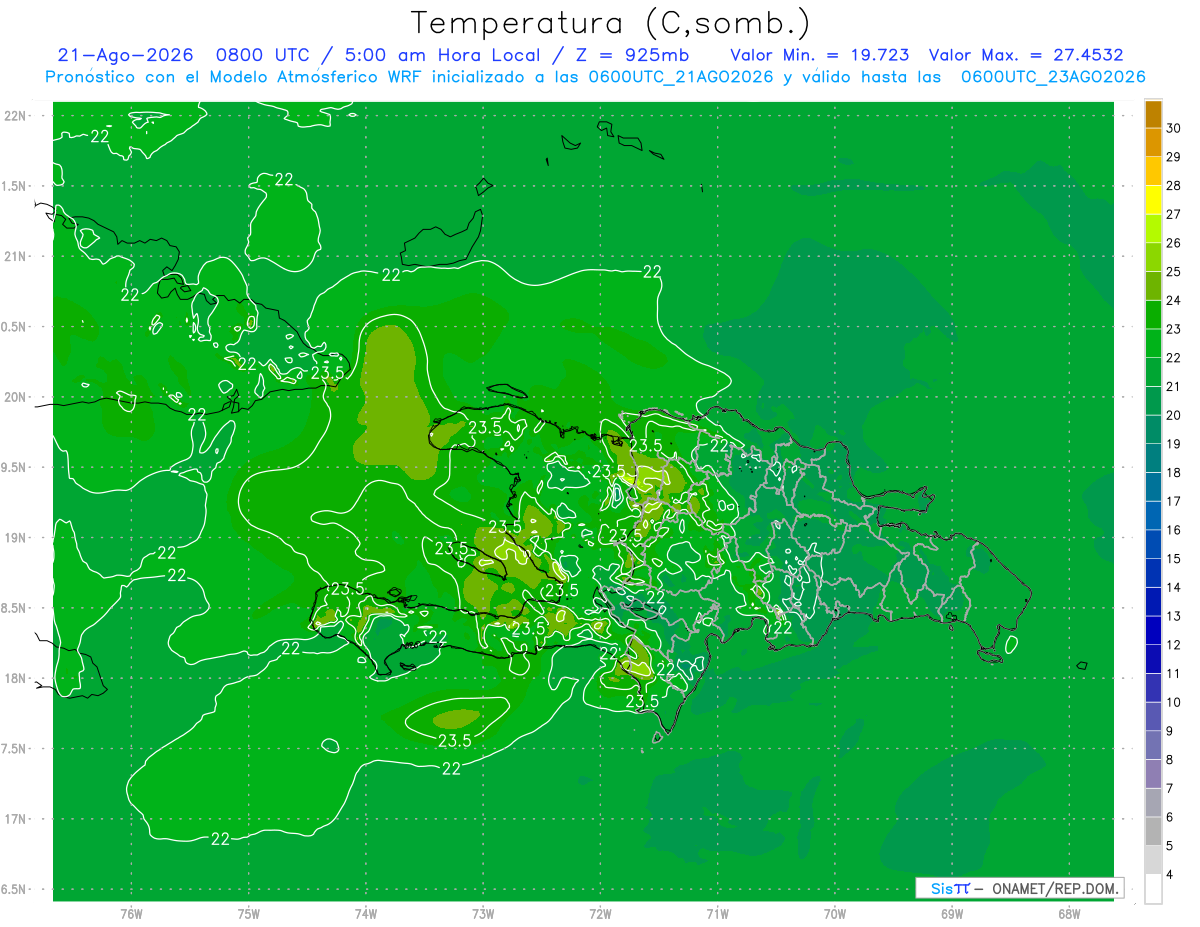Click the 19N latitude axis label
The width and height of the screenshot is (1200, 927).
[x=16, y=537]
